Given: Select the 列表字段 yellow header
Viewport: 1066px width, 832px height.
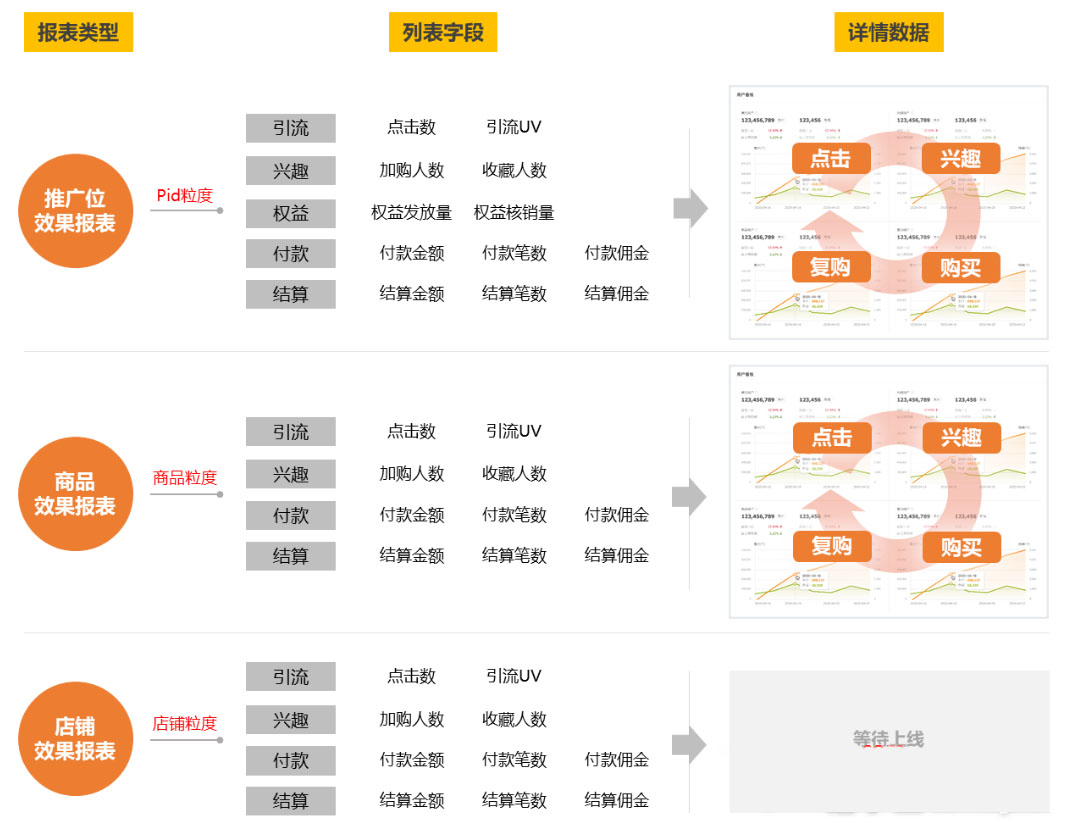Looking at the screenshot, I should pyautogui.click(x=443, y=32).
